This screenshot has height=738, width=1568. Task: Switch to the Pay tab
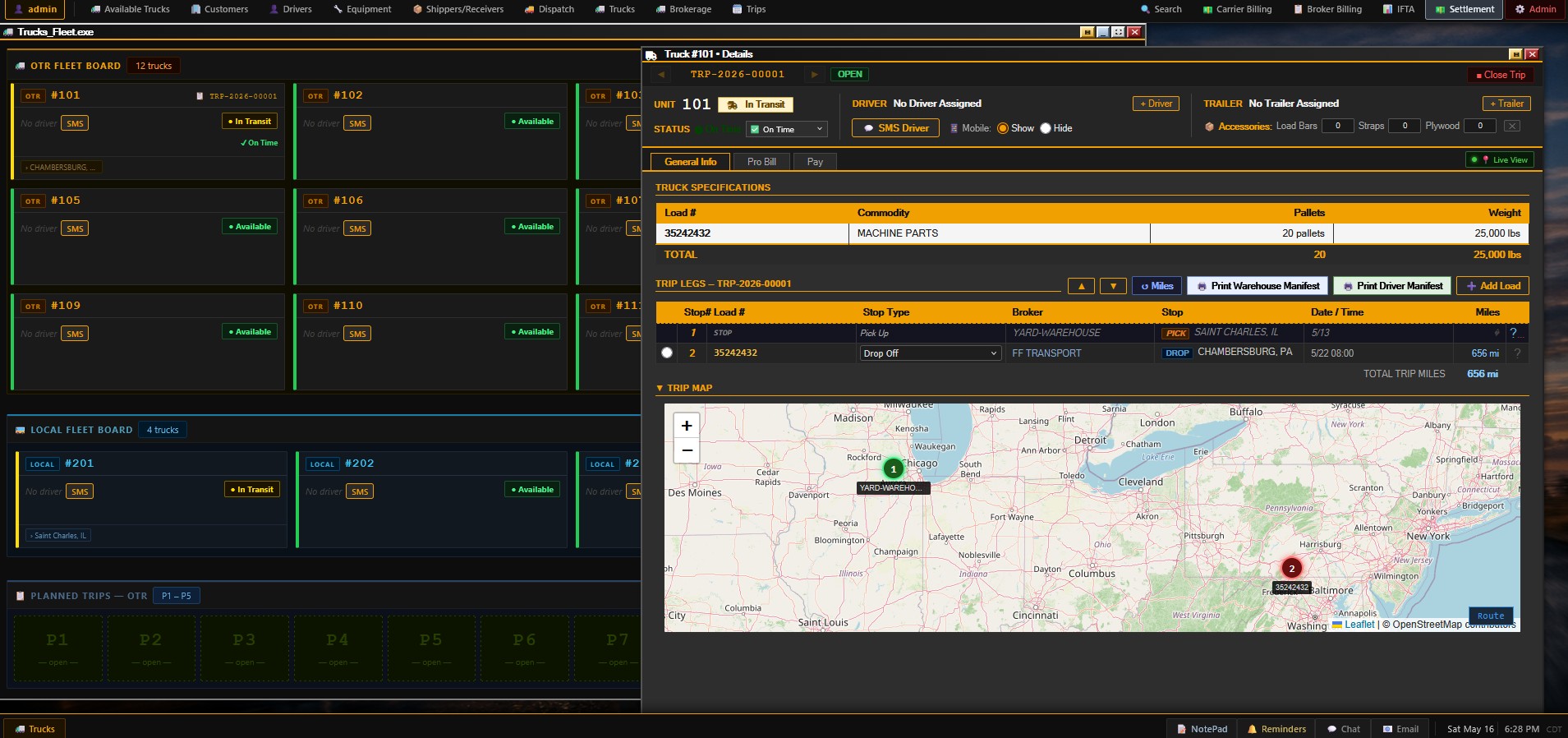pos(815,162)
